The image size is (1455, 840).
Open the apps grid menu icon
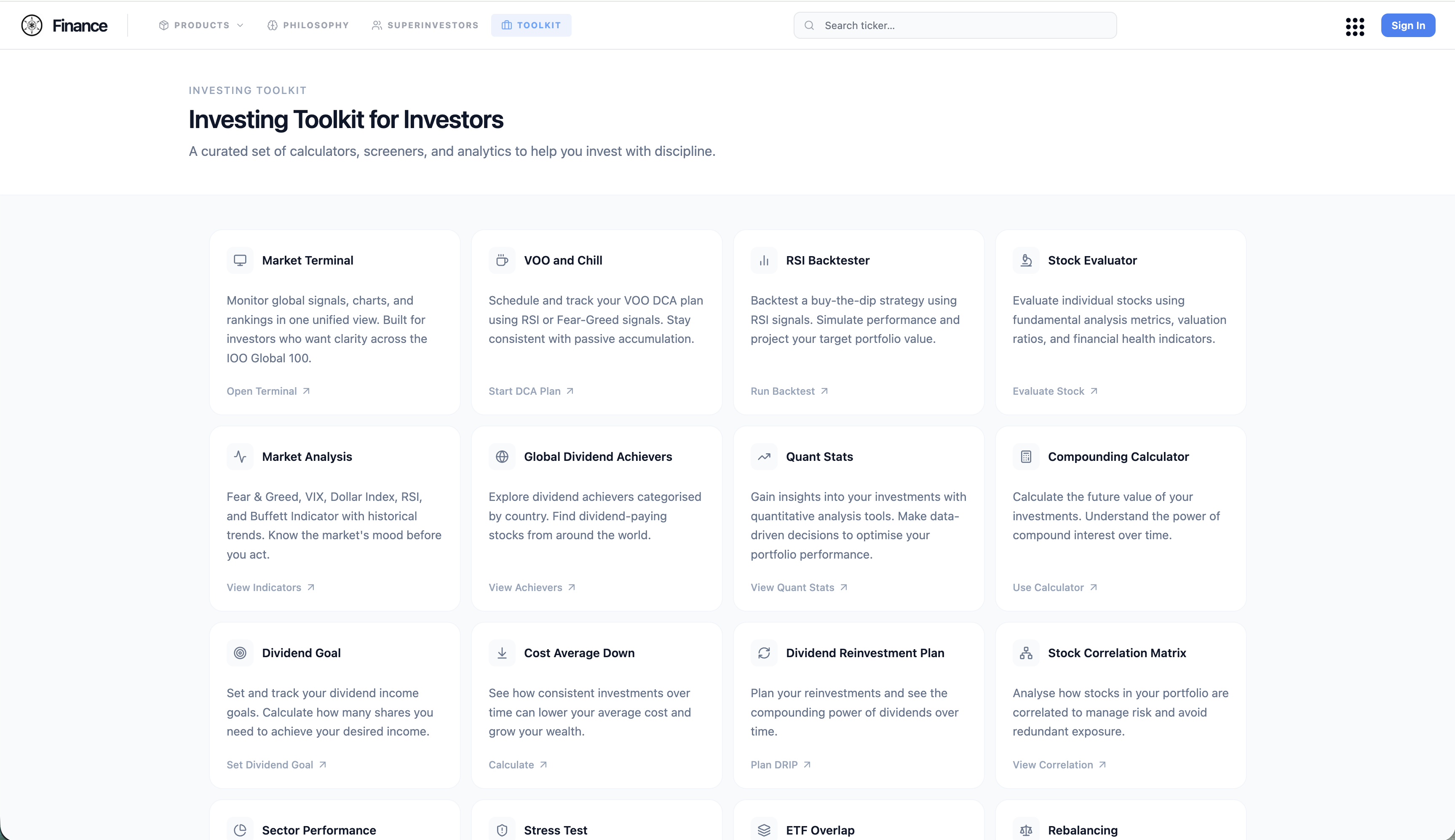pos(1355,26)
